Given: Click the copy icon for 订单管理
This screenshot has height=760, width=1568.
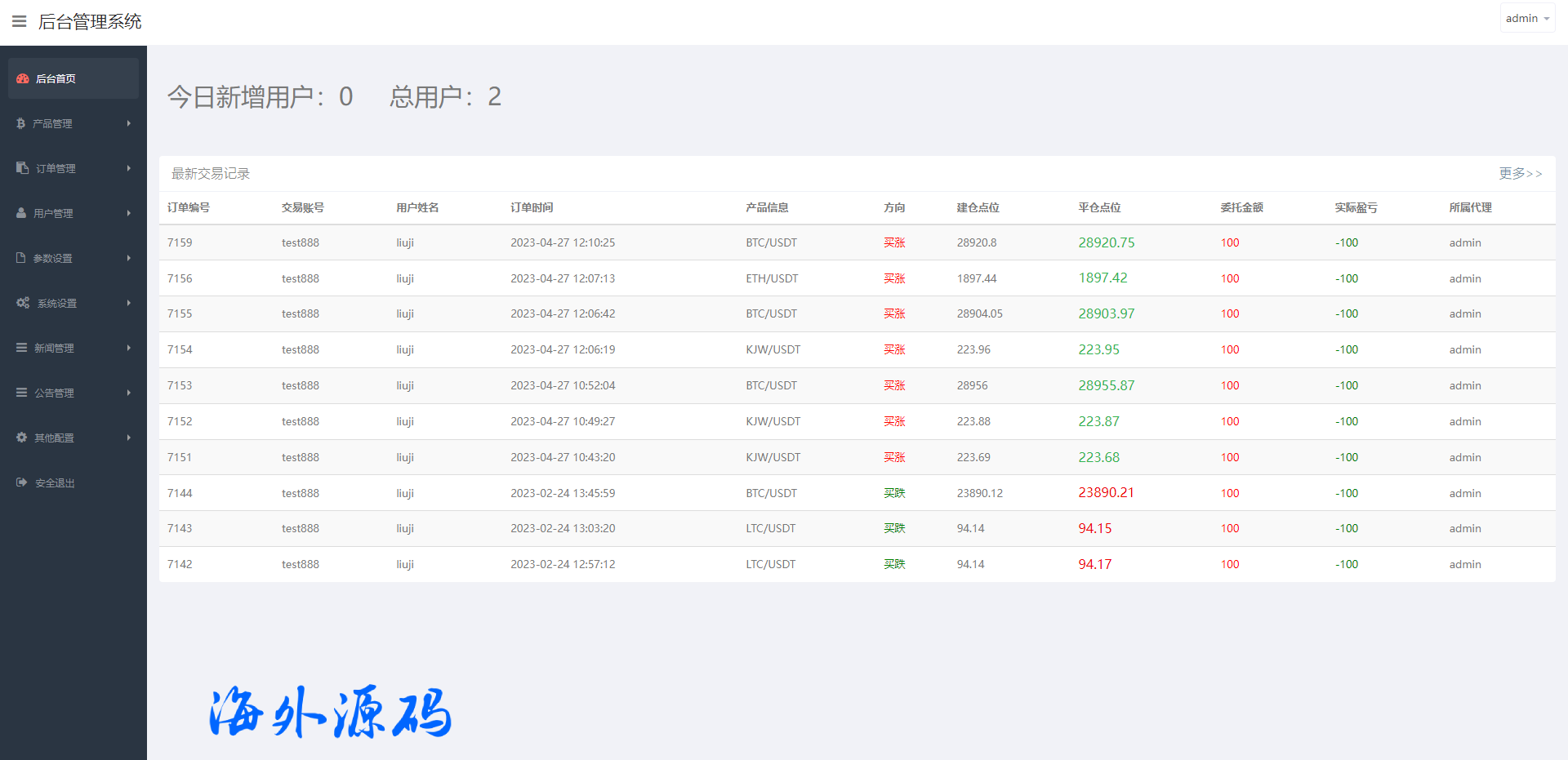Looking at the screenshot, I should (x=22, y=168).
